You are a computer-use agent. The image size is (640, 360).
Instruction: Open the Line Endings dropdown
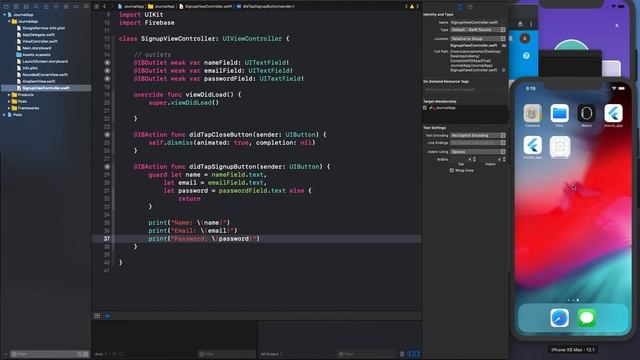478,143
